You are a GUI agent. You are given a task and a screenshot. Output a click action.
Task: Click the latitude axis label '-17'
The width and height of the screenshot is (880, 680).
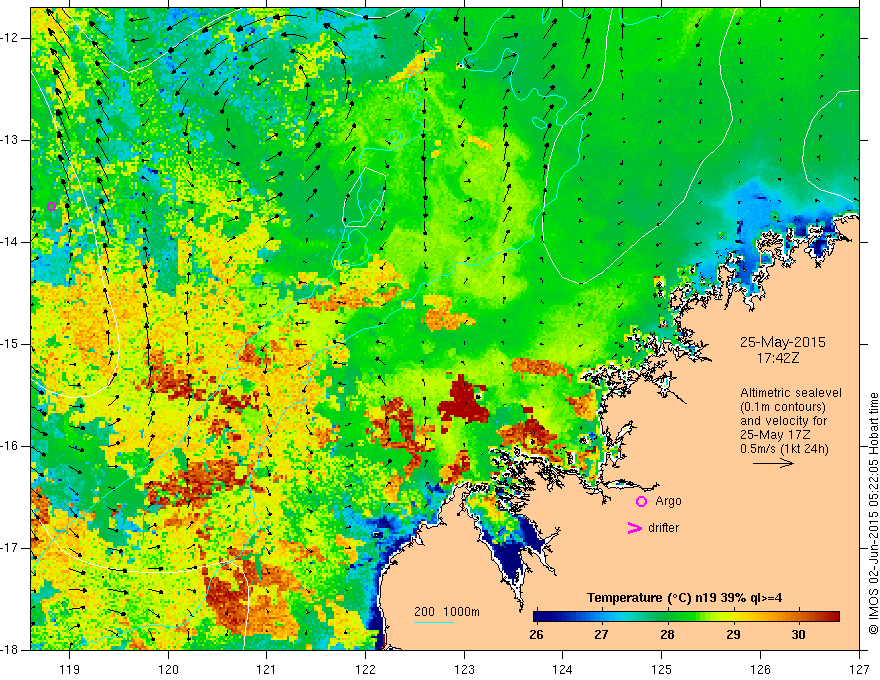(x=11, y=548)
